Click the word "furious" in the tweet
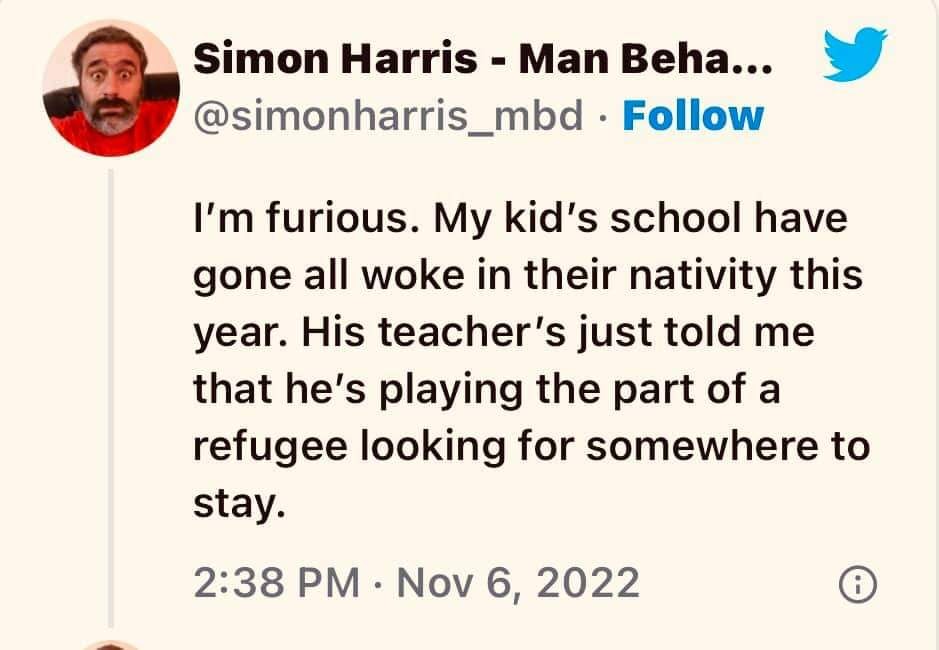The height and width of the screenshot is (650, 939). pyautogui.click(x=341, y=218)
